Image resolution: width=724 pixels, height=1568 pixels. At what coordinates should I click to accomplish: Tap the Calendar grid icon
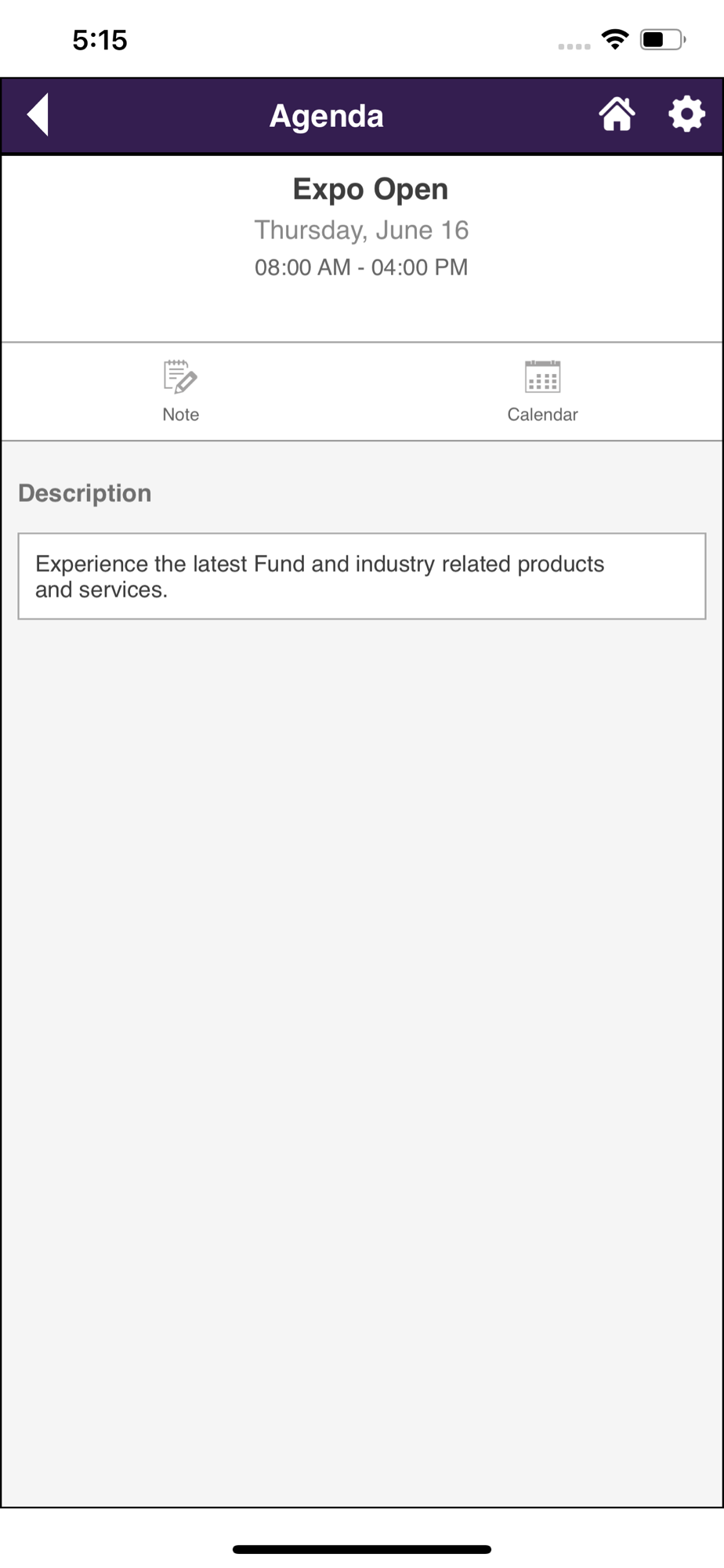click(x=542, y=377)
